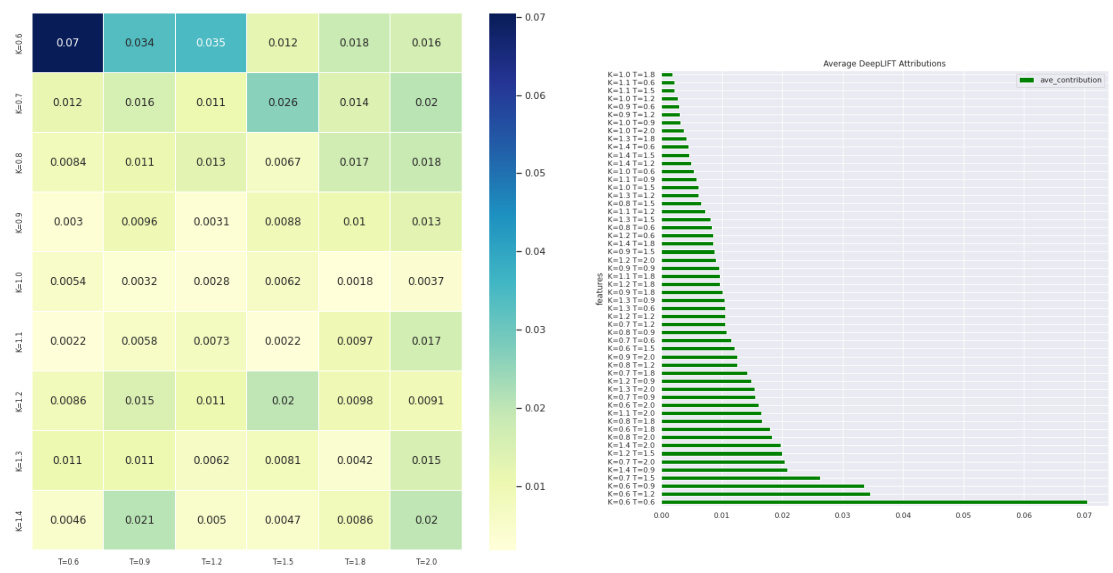Screen dimensions: 1113x573
Task: Click the heatmap color scale bar
Action: coord(503,282)
